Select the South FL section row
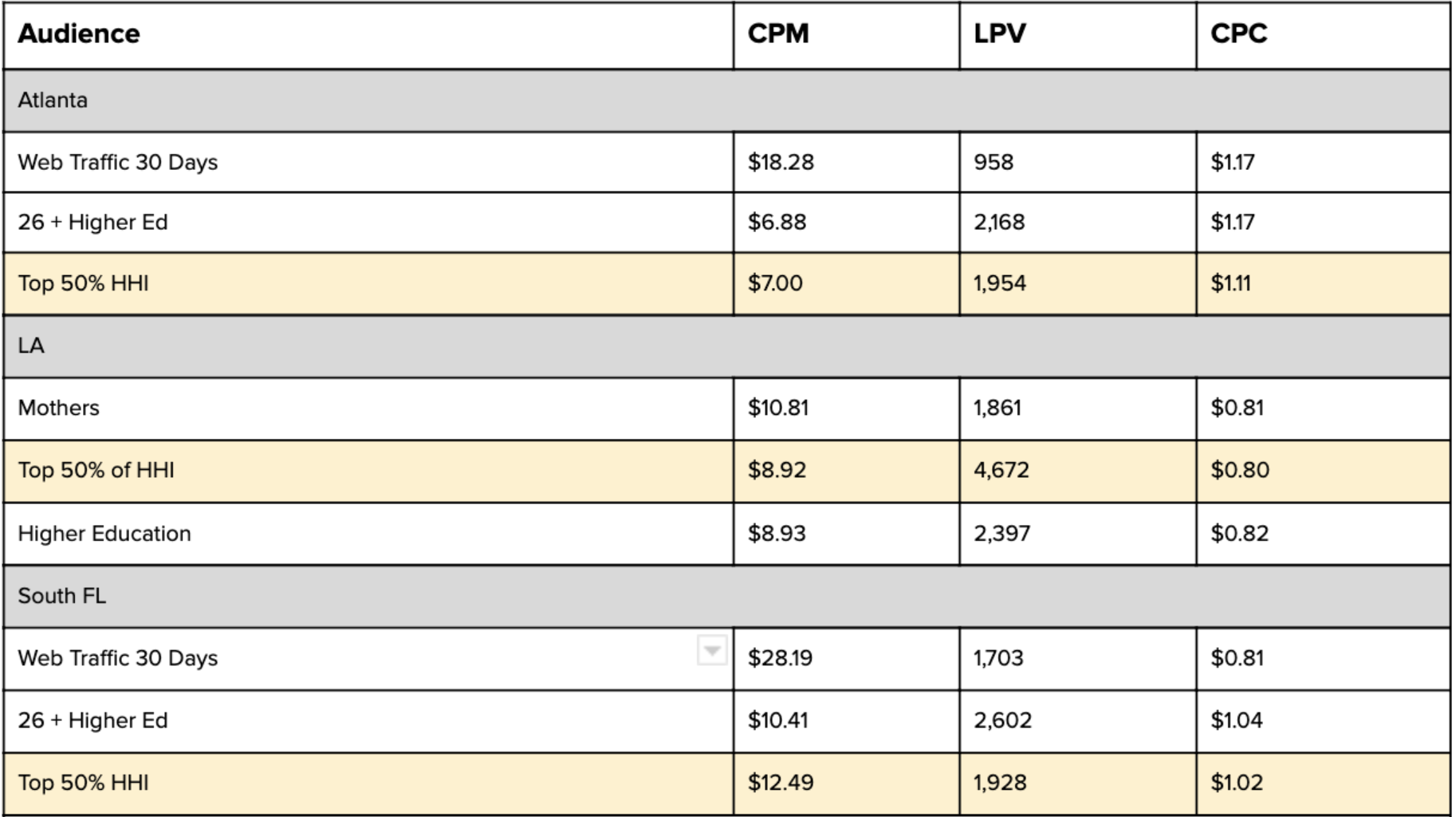 62,596
